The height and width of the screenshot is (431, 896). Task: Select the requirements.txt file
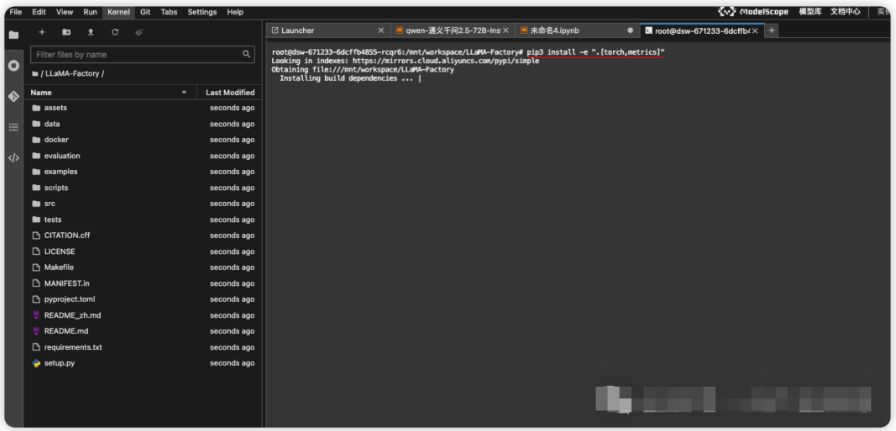(143, 347)
